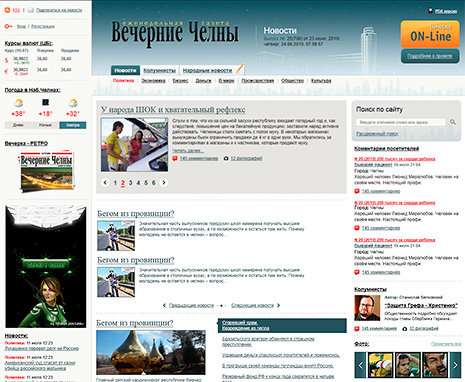Viewport: 465px width, 382px height.
Task: Click camera icon under columnist article
Action: tap(405, 329)
